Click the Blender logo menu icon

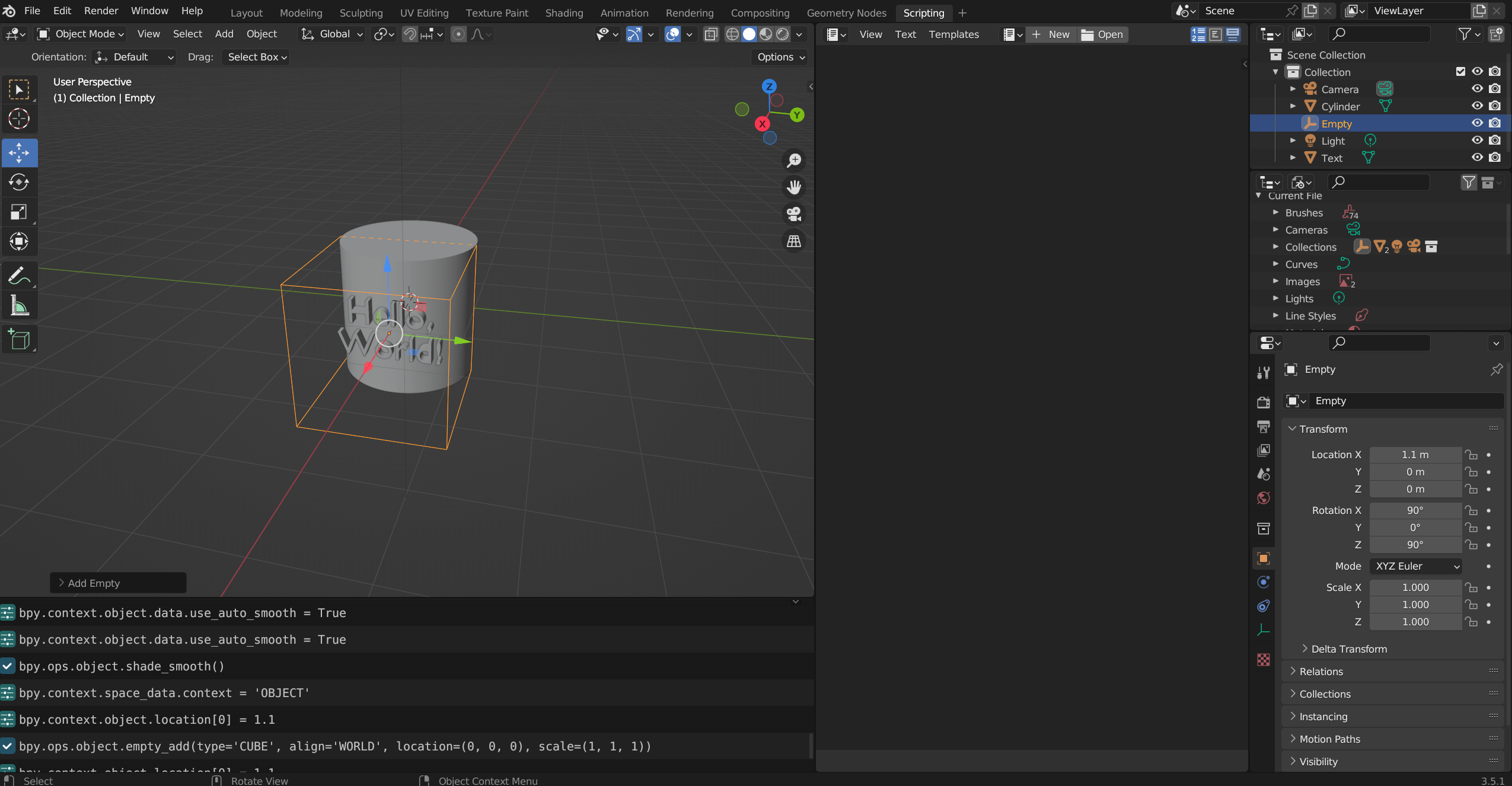9,11
